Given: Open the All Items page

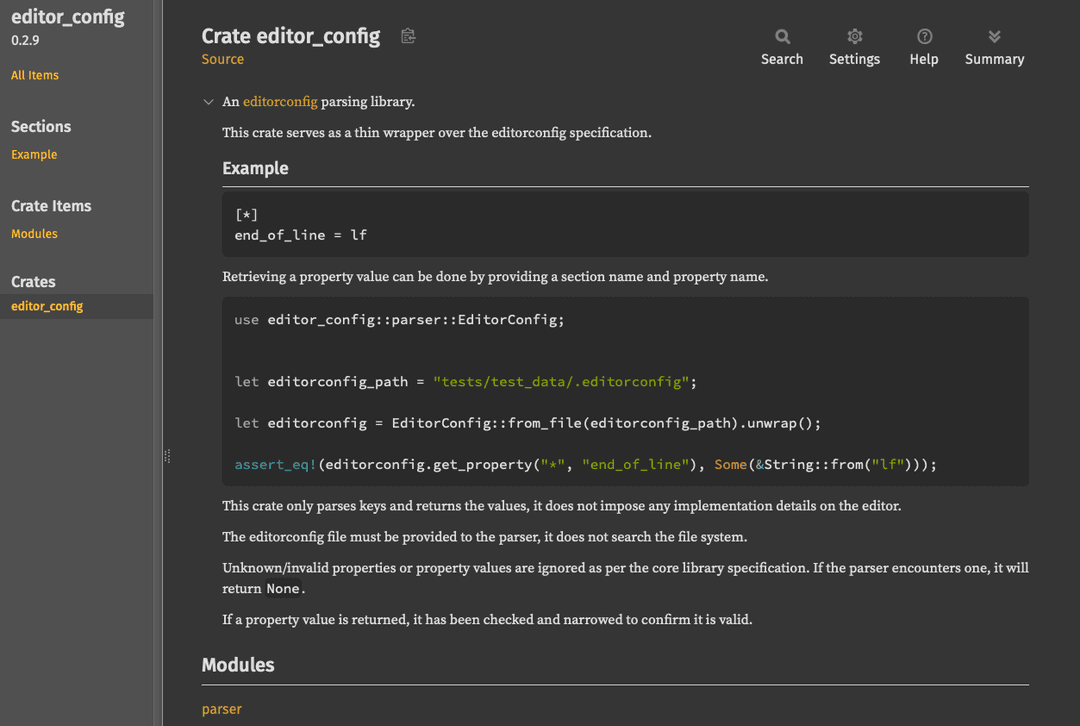Looking at the screenshot, I should click(34, 75).
